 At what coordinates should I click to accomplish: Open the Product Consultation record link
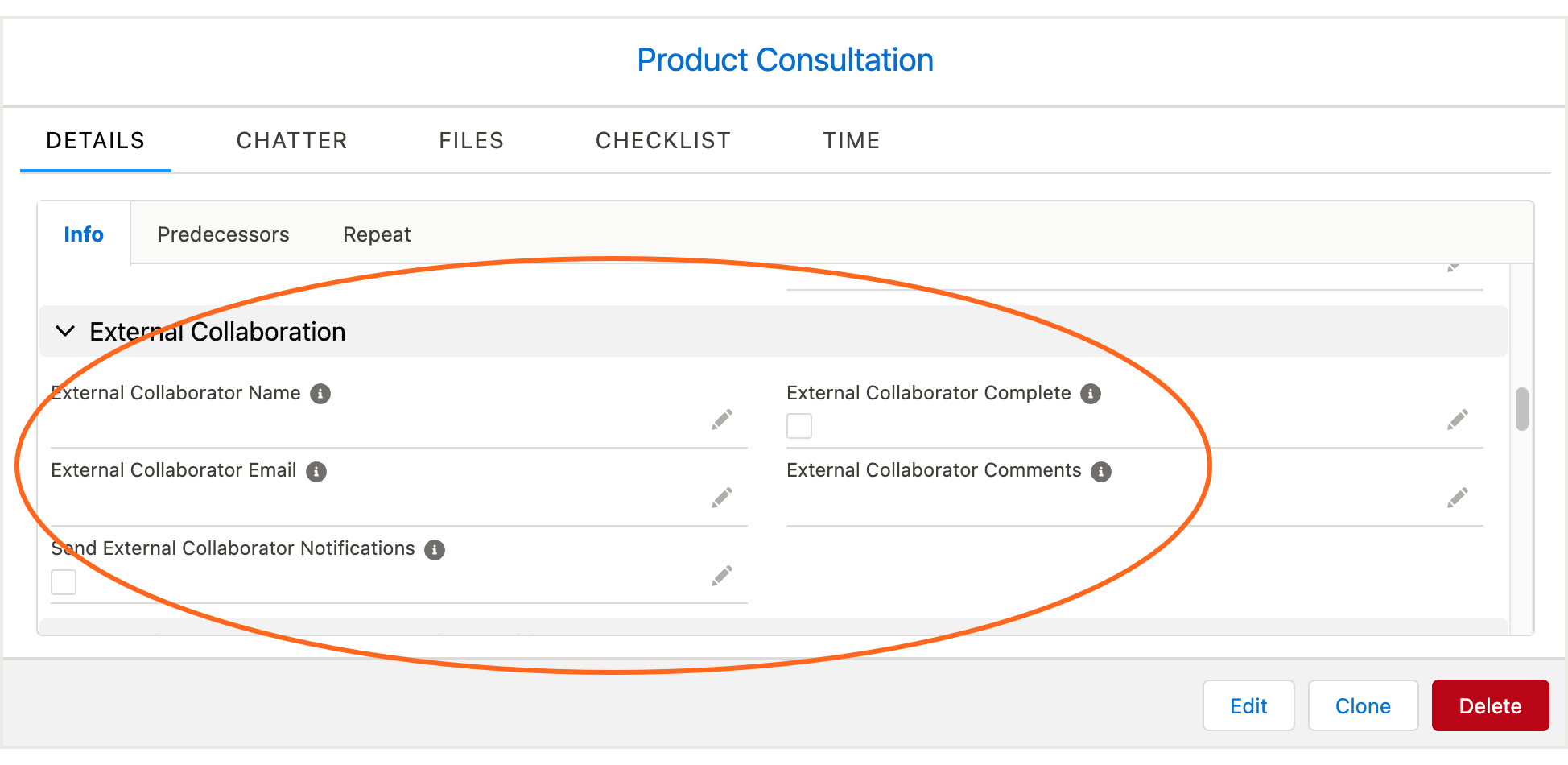[x=785, y=60]
